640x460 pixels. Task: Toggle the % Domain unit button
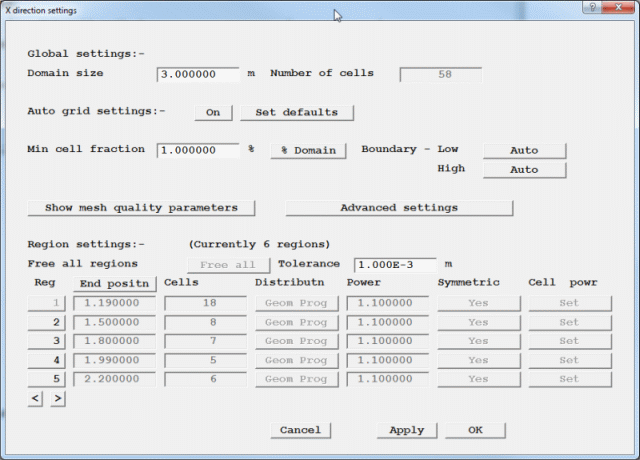[x=308, y=150]
